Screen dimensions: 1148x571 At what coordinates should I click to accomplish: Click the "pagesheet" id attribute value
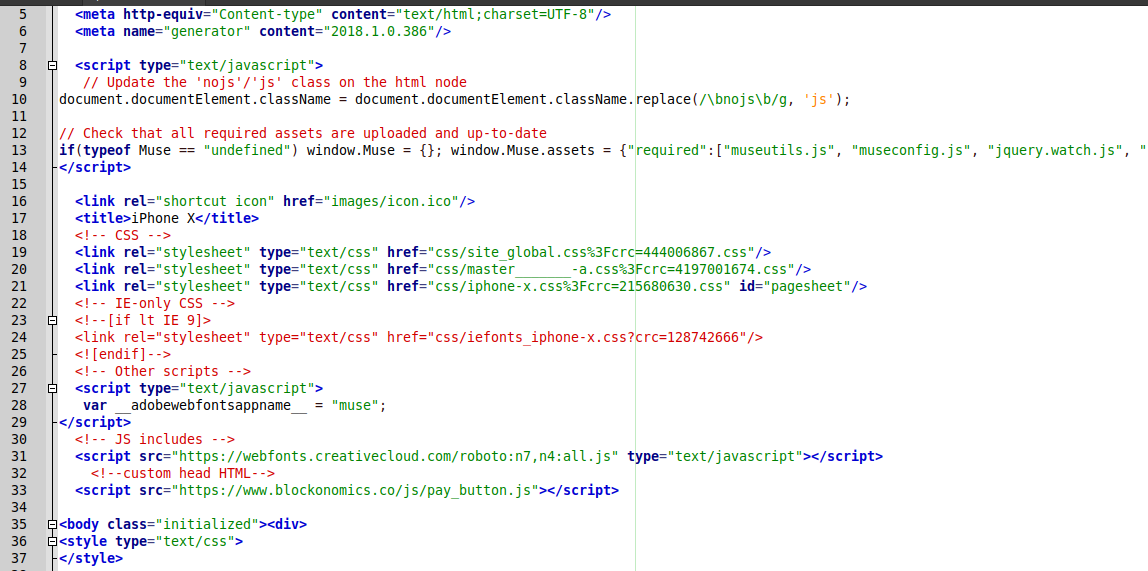[x=806, y=286]
